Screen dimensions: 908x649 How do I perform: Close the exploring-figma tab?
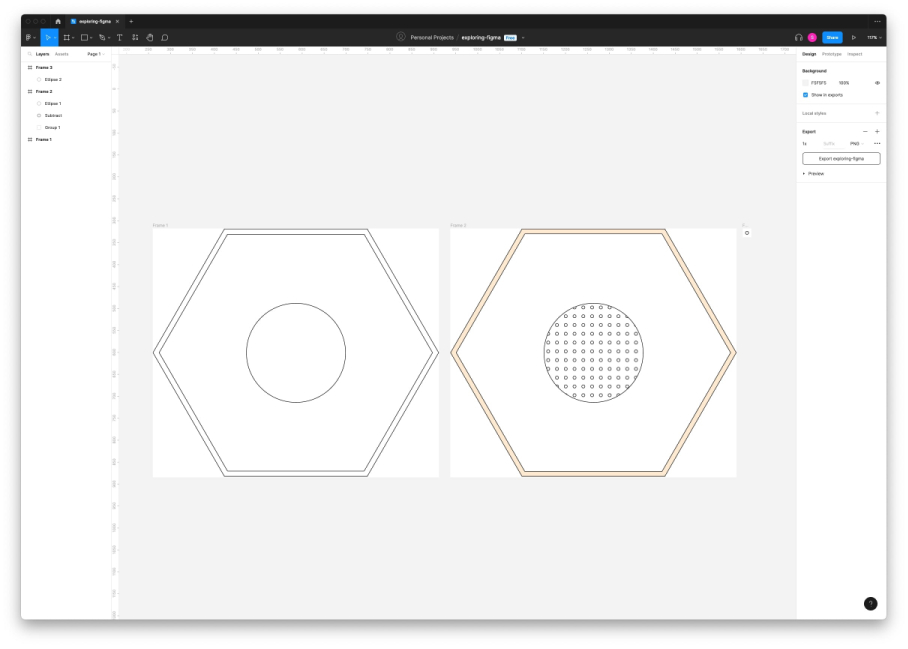[118, 21]
